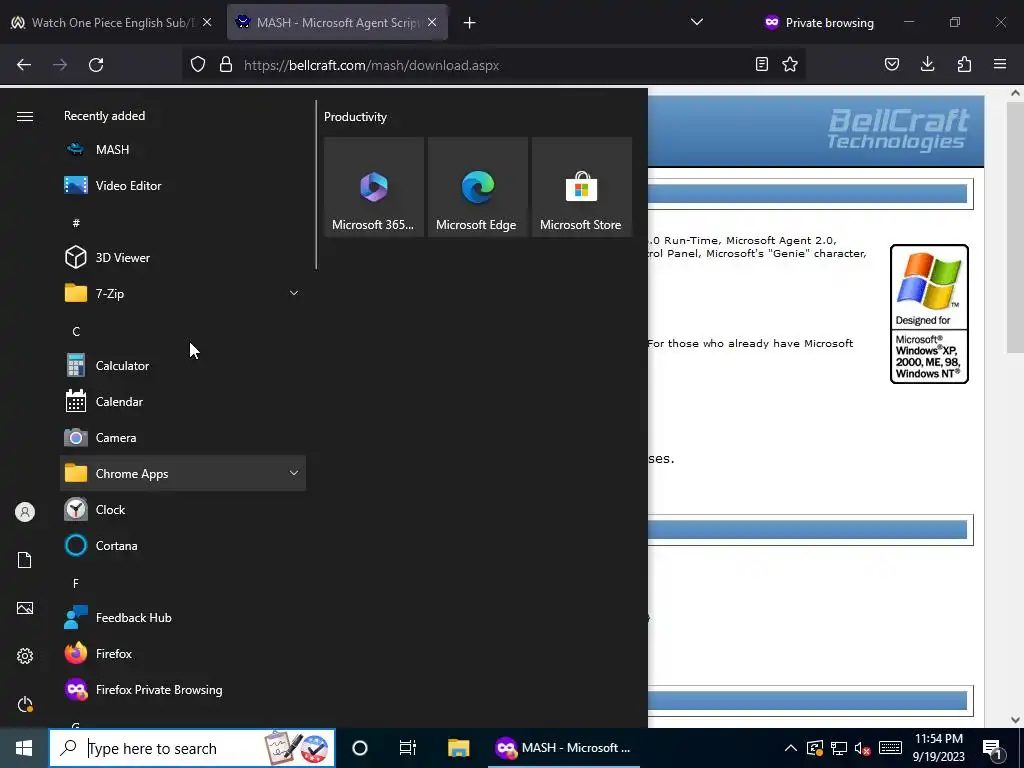The height and width of the screenshot is (768, 1024).
Task: Open a new browser tab
Action: (470, 23)
